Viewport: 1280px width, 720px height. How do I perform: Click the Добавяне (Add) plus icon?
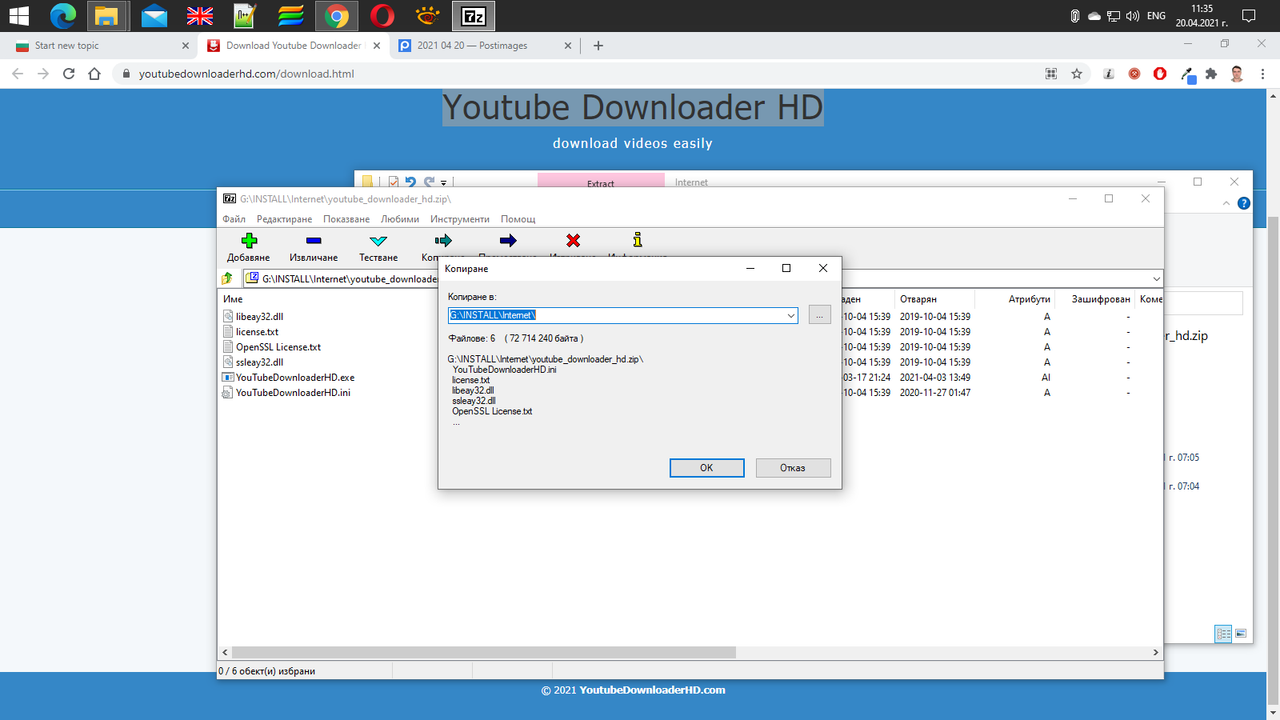(249, 241)
